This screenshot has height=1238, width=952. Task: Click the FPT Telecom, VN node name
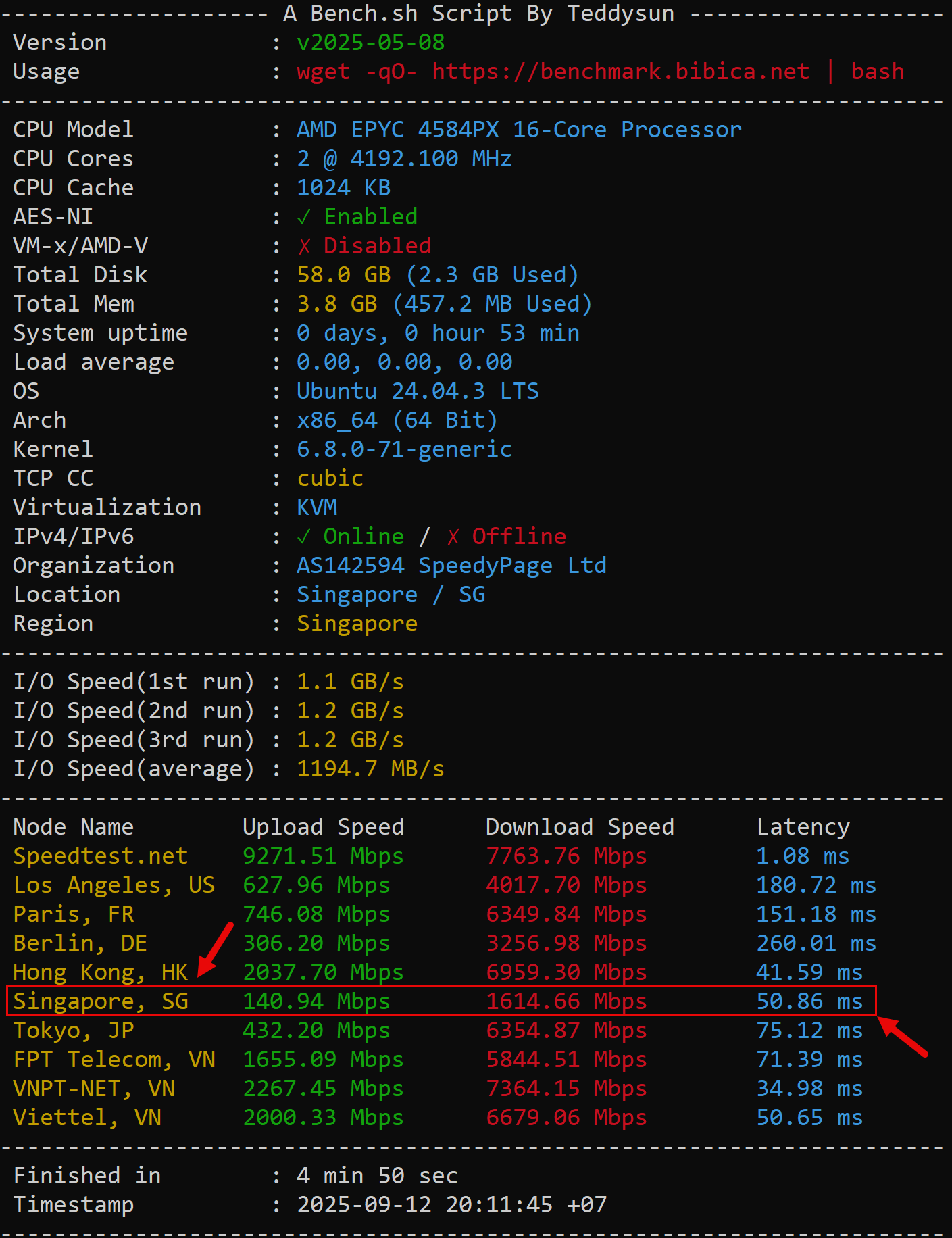[114, 1060]
